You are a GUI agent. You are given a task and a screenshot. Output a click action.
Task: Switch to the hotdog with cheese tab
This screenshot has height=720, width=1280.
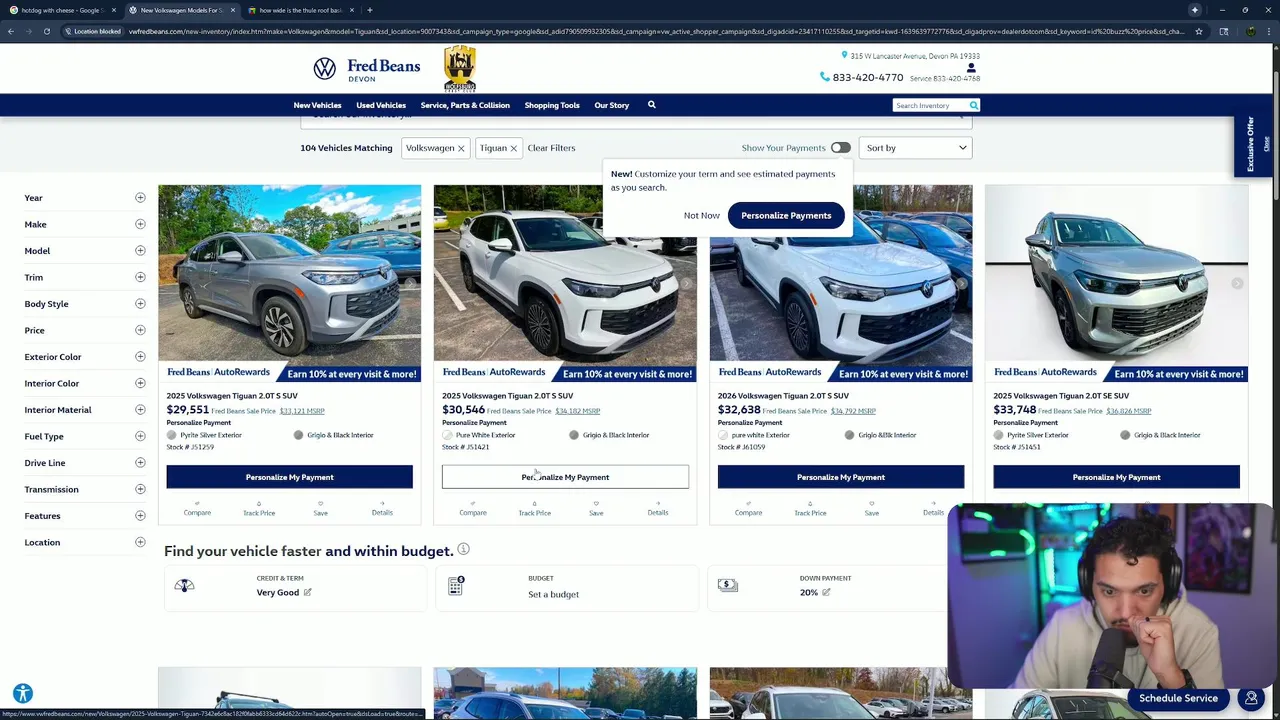62,10
